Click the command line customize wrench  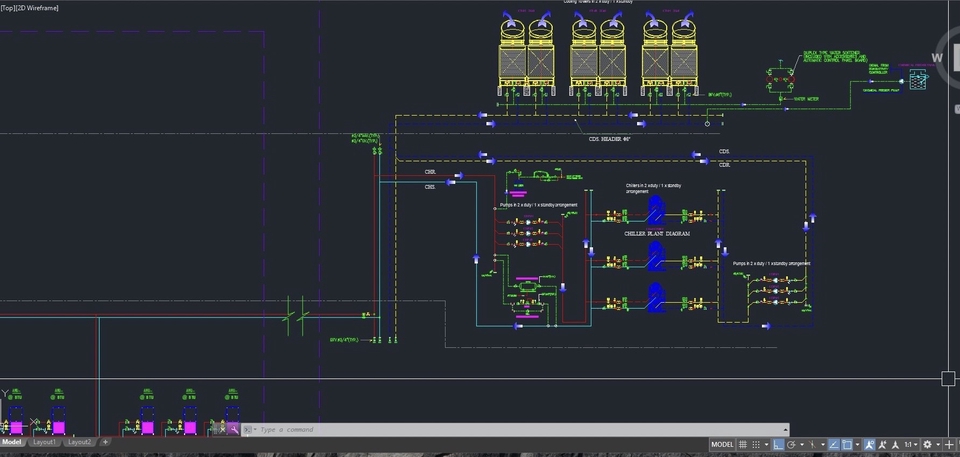tap(234, 429)
